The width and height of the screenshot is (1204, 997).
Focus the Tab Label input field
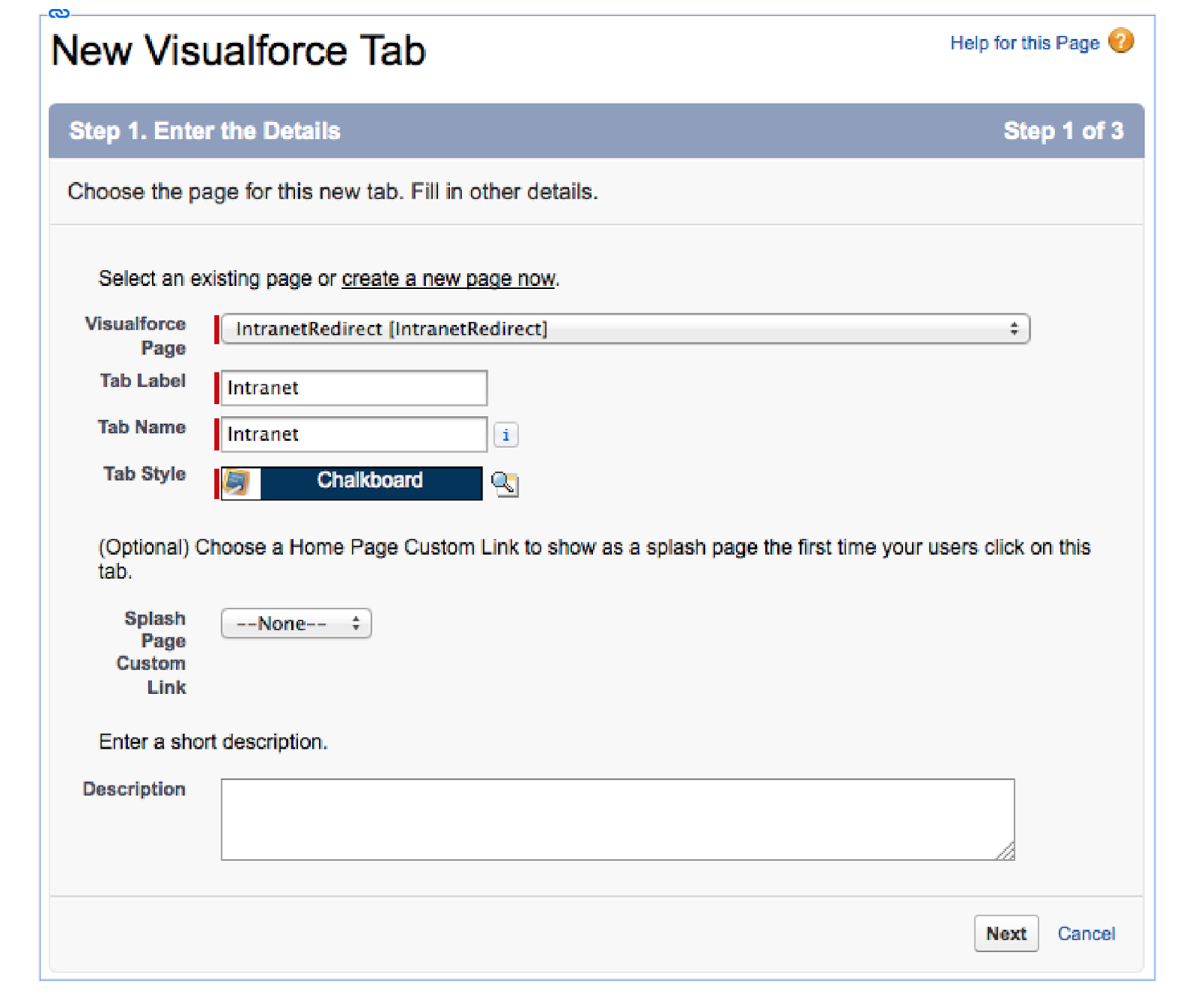(x=354, y=388)
